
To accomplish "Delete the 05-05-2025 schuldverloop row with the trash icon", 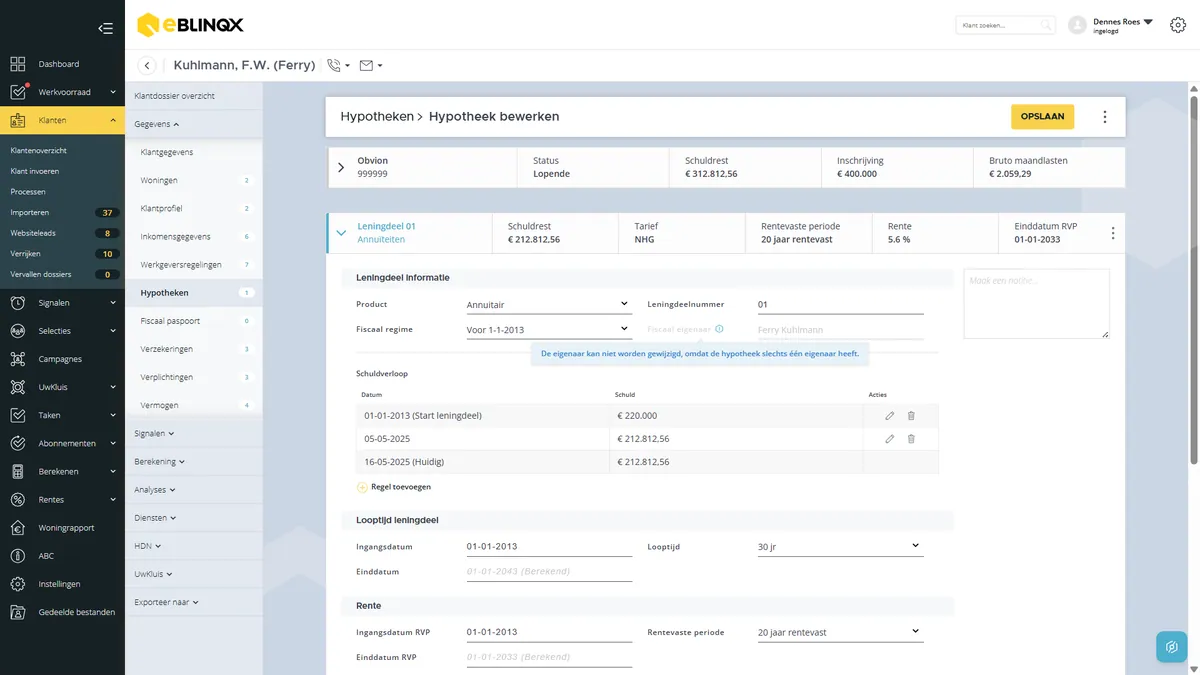I will point(911,439).
